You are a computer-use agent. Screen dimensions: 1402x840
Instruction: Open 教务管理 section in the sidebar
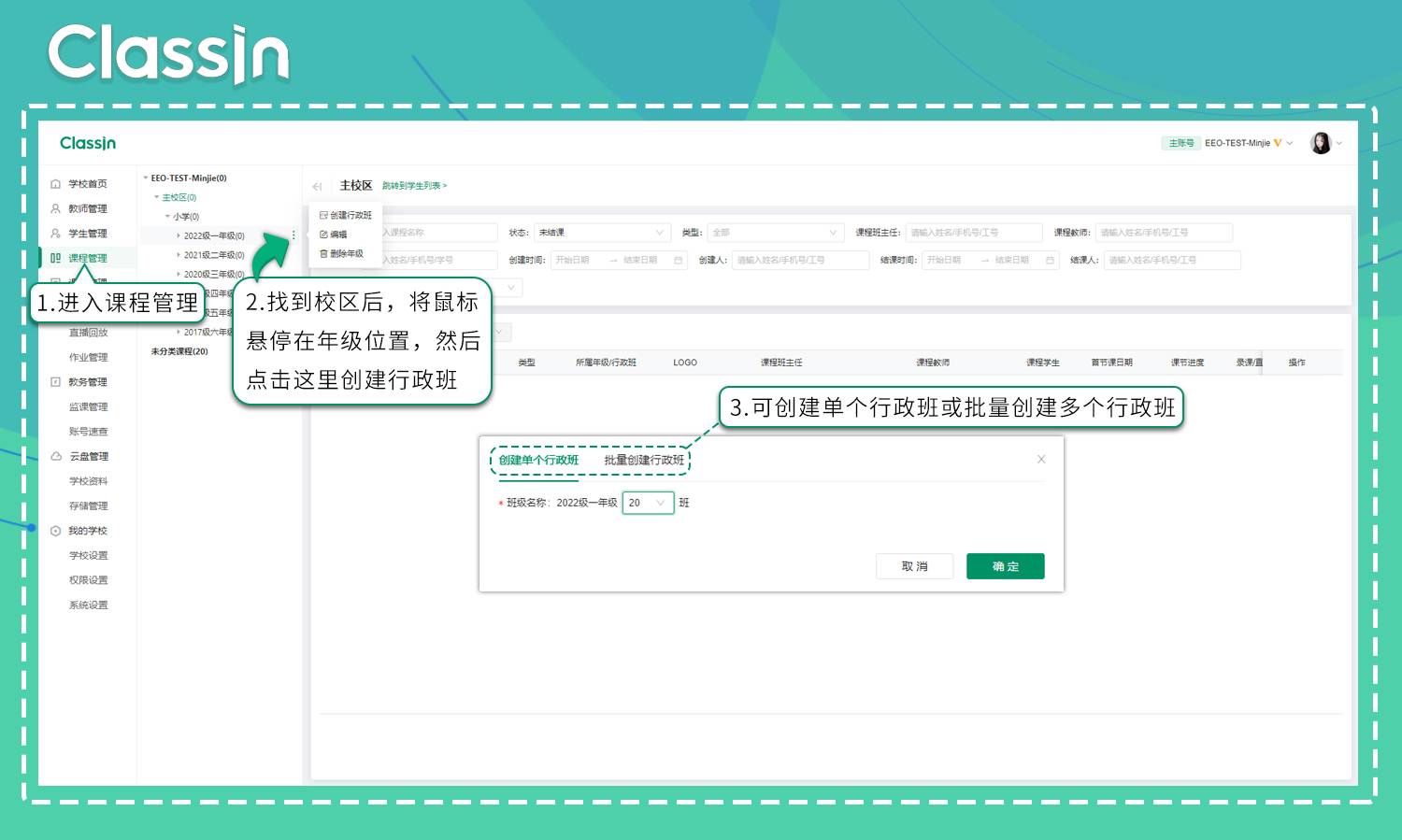click(x=88, y=382)
